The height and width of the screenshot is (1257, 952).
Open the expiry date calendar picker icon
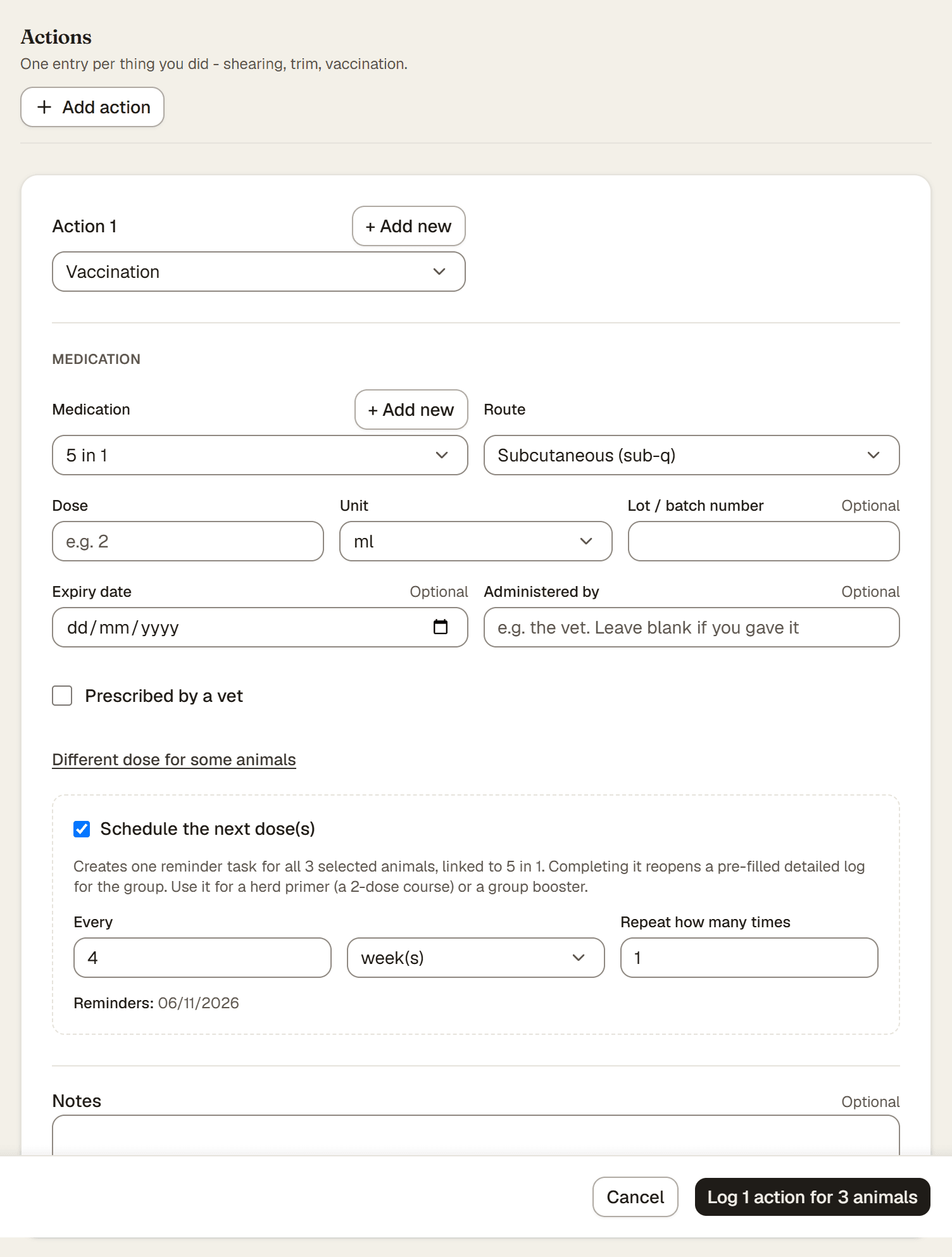click(441, 627)
